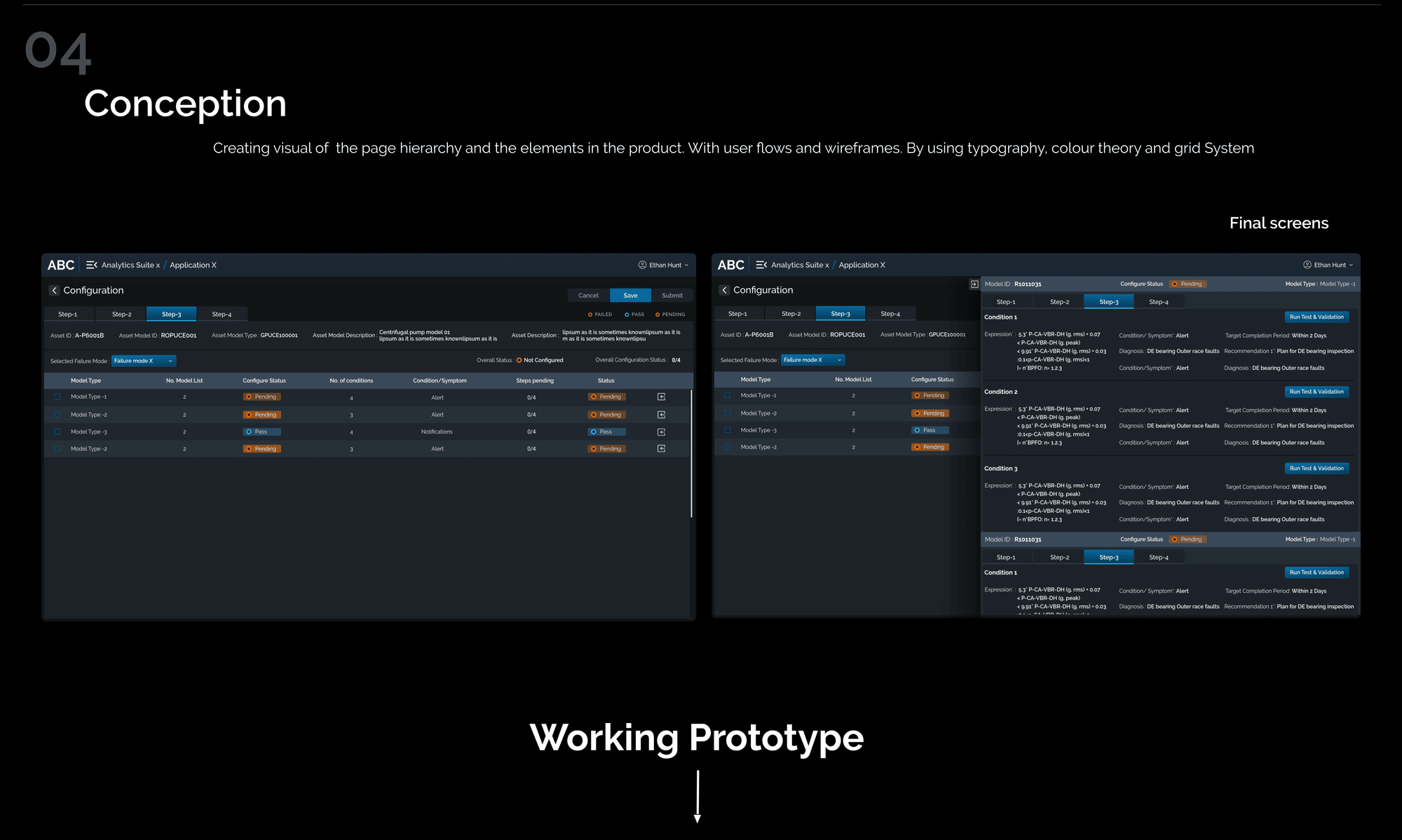Open the Failure mode X dropdown, right screen
This screenshot has height=840, width=1402.
coord(813,360)
